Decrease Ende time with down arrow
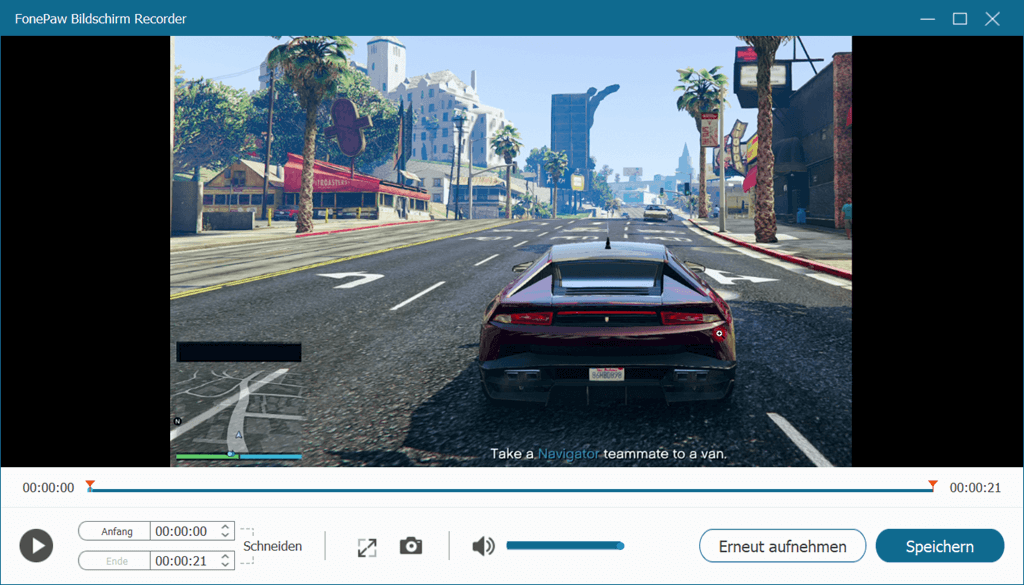Image resolution: width=1024 pixels, height=585 pixels. point(225,565)
